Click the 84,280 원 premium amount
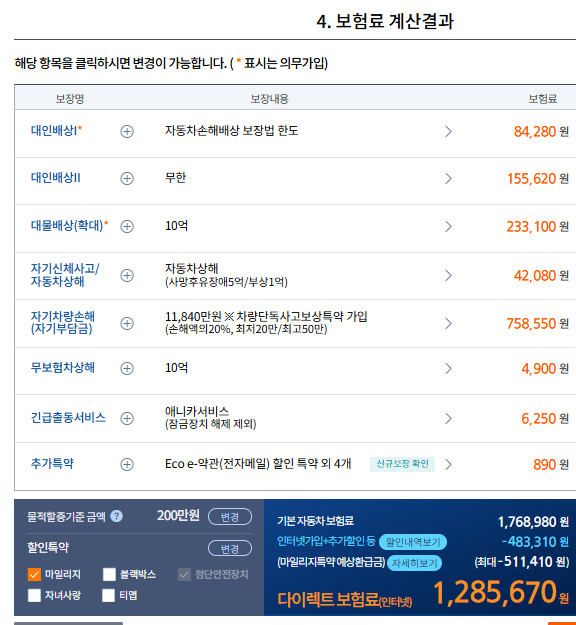 541,132
